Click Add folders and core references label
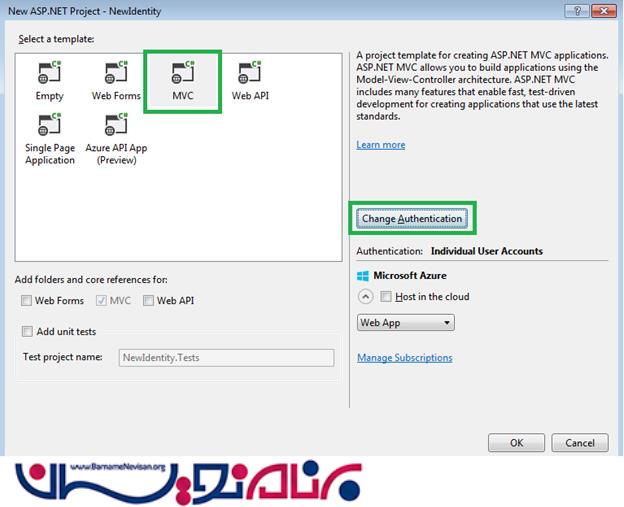This screenshot has height=507, width=624. coord(91,280)
